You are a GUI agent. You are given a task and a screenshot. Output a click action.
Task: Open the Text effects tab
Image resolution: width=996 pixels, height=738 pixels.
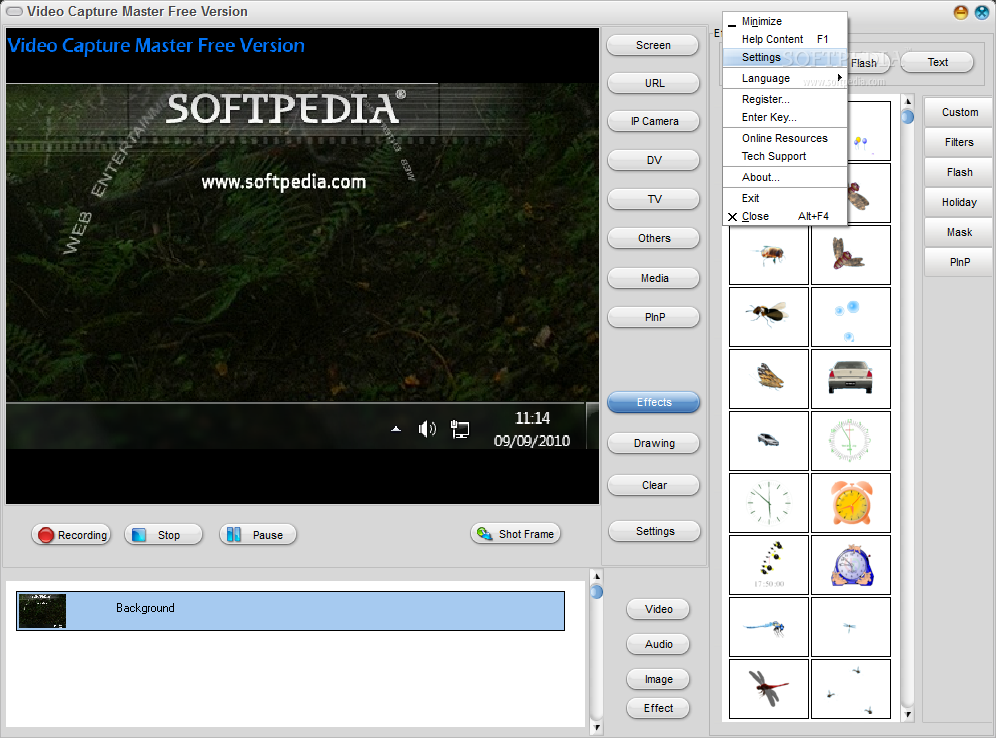point(937,62)
